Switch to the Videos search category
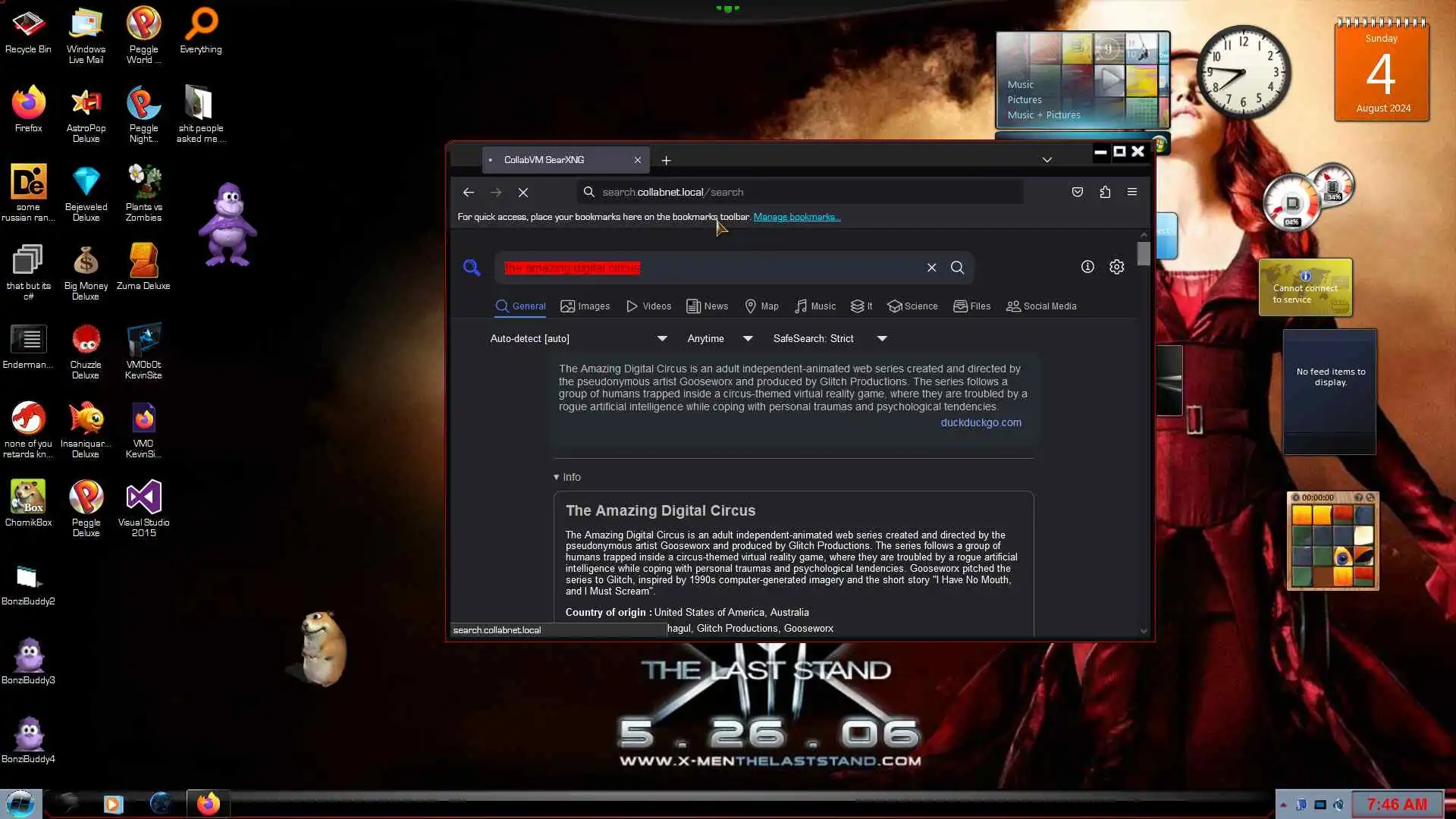 648,306
